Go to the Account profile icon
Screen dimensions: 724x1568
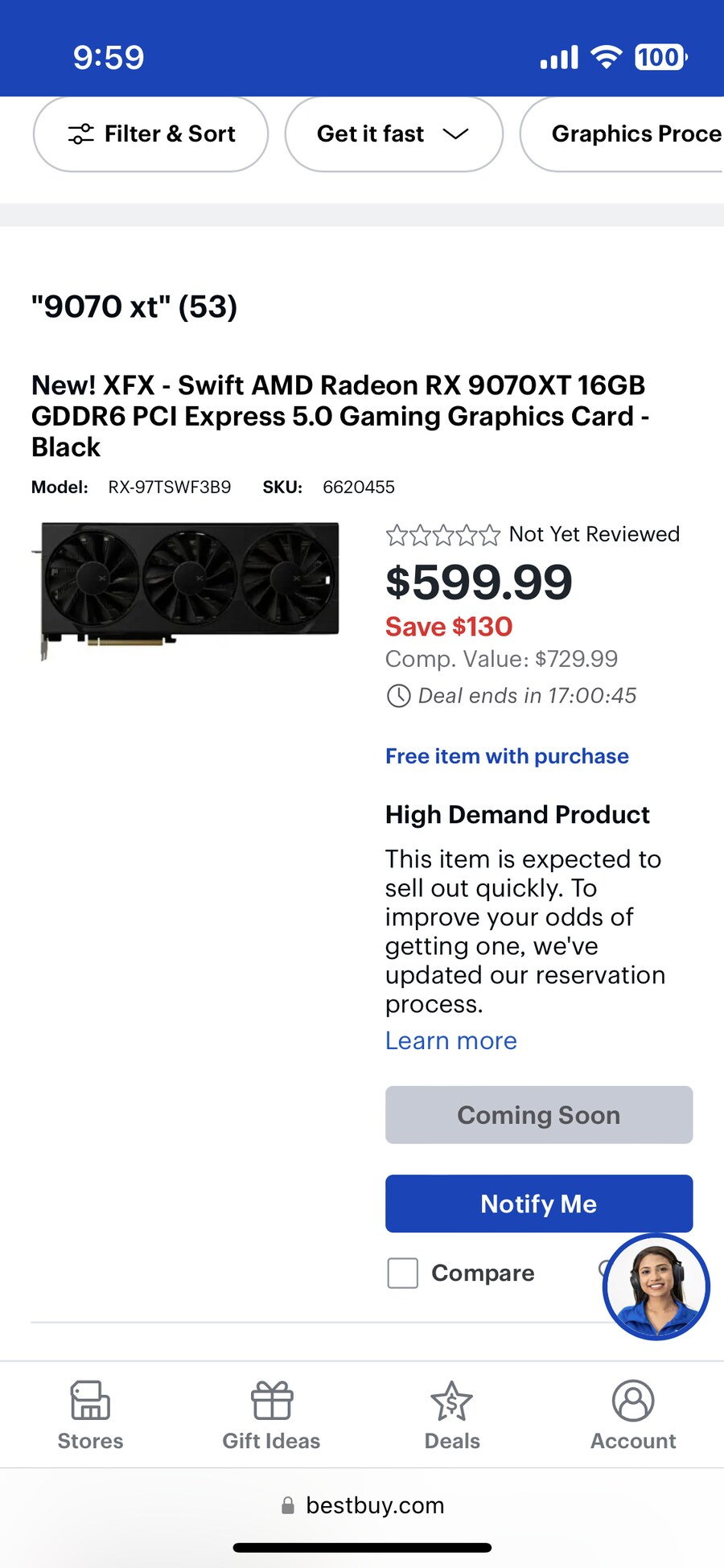(x=633, y=1401)
